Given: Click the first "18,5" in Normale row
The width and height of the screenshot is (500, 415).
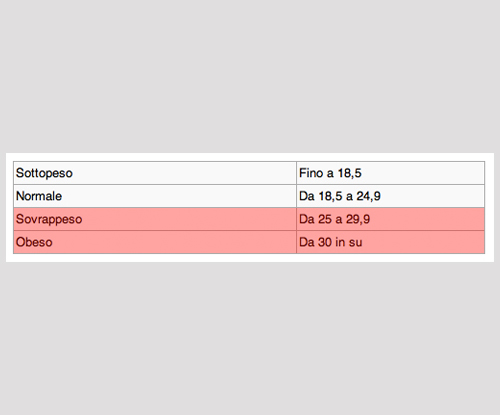Looking at the screenshot, I should tap(330, 196).
